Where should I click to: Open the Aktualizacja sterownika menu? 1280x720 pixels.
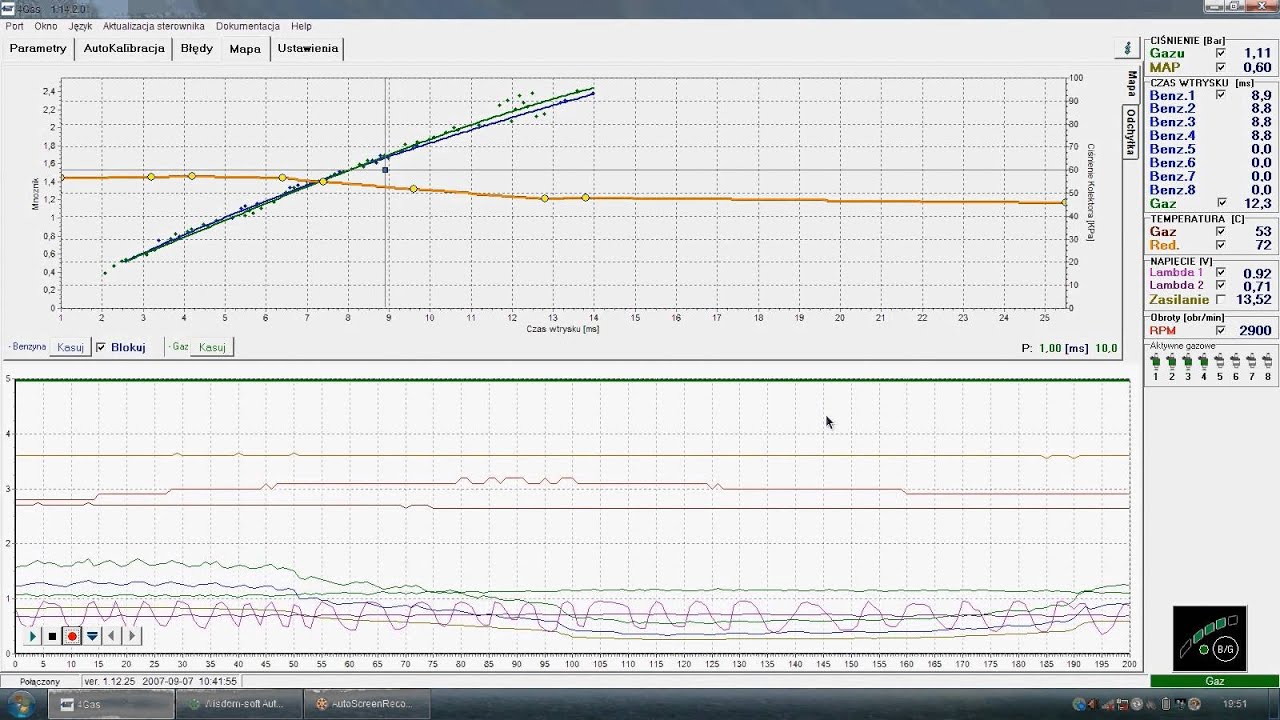coord(154,26)
